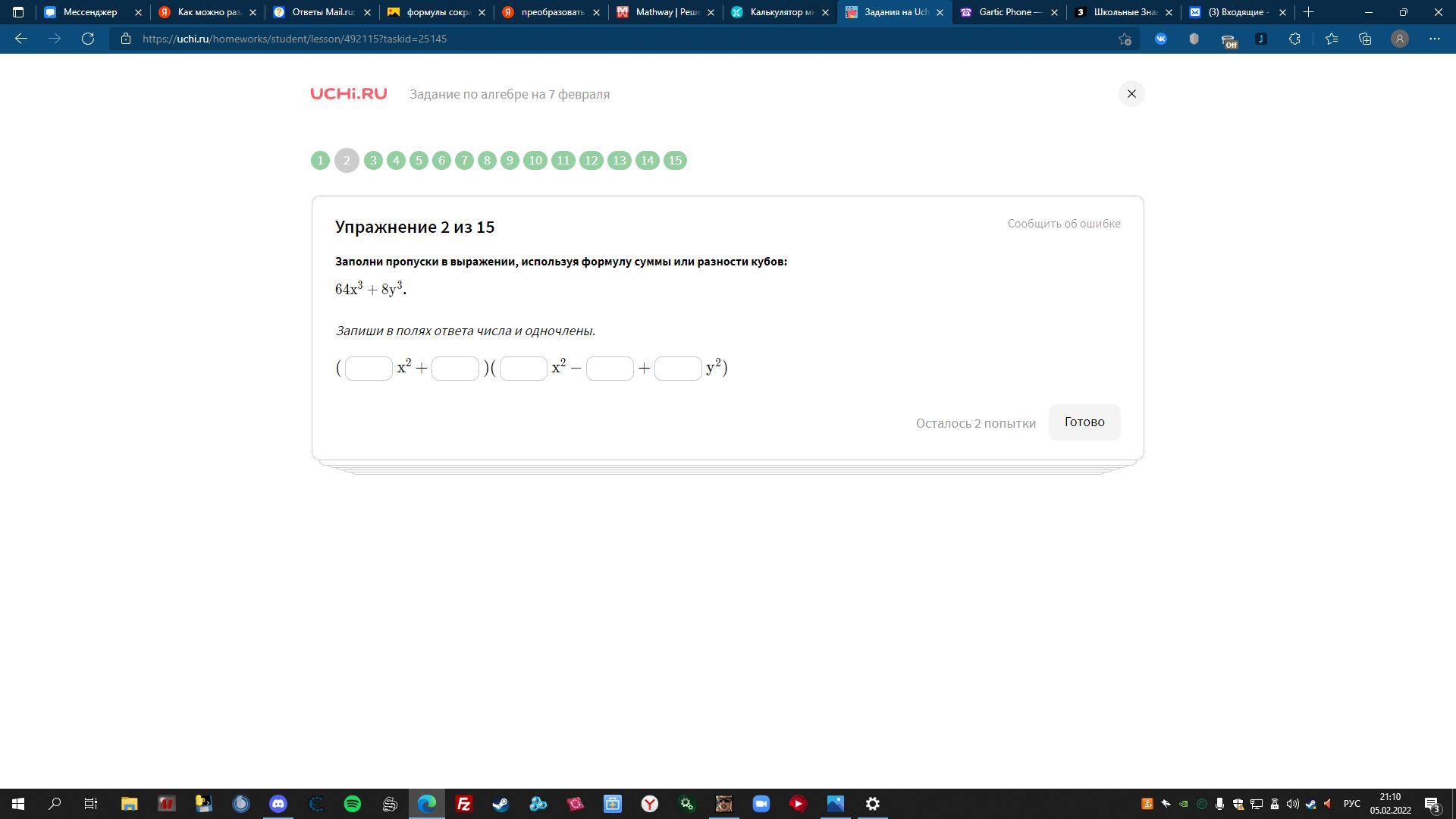
Task: Open the Collections icon in toolbar
Action: [1365, 39]
